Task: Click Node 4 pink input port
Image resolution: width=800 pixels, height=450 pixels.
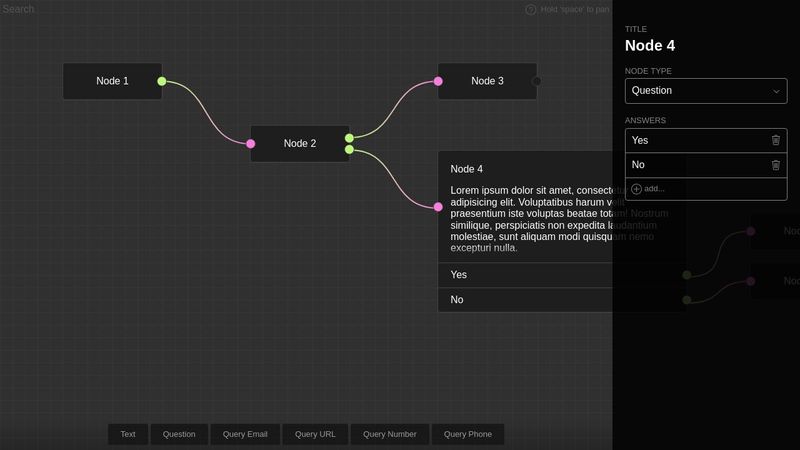Action: 438,207
